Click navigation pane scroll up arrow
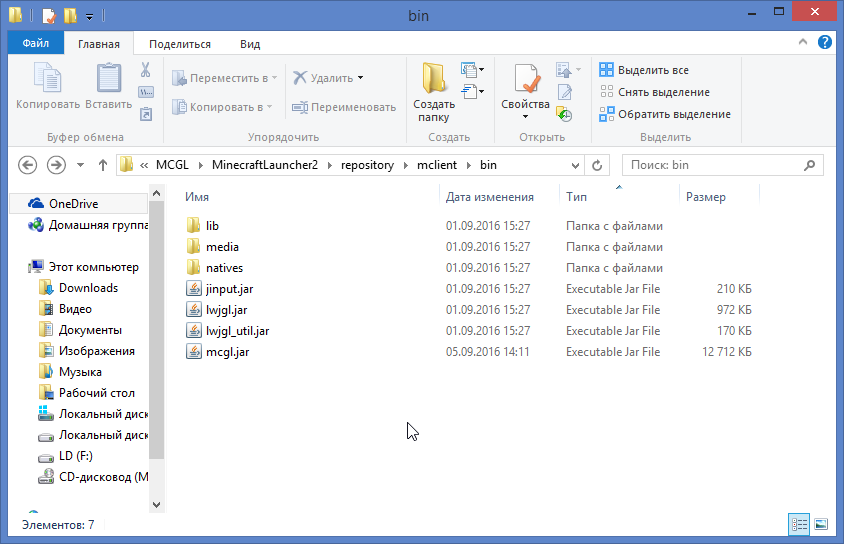The image size is (844, 544). pos(157,193)
